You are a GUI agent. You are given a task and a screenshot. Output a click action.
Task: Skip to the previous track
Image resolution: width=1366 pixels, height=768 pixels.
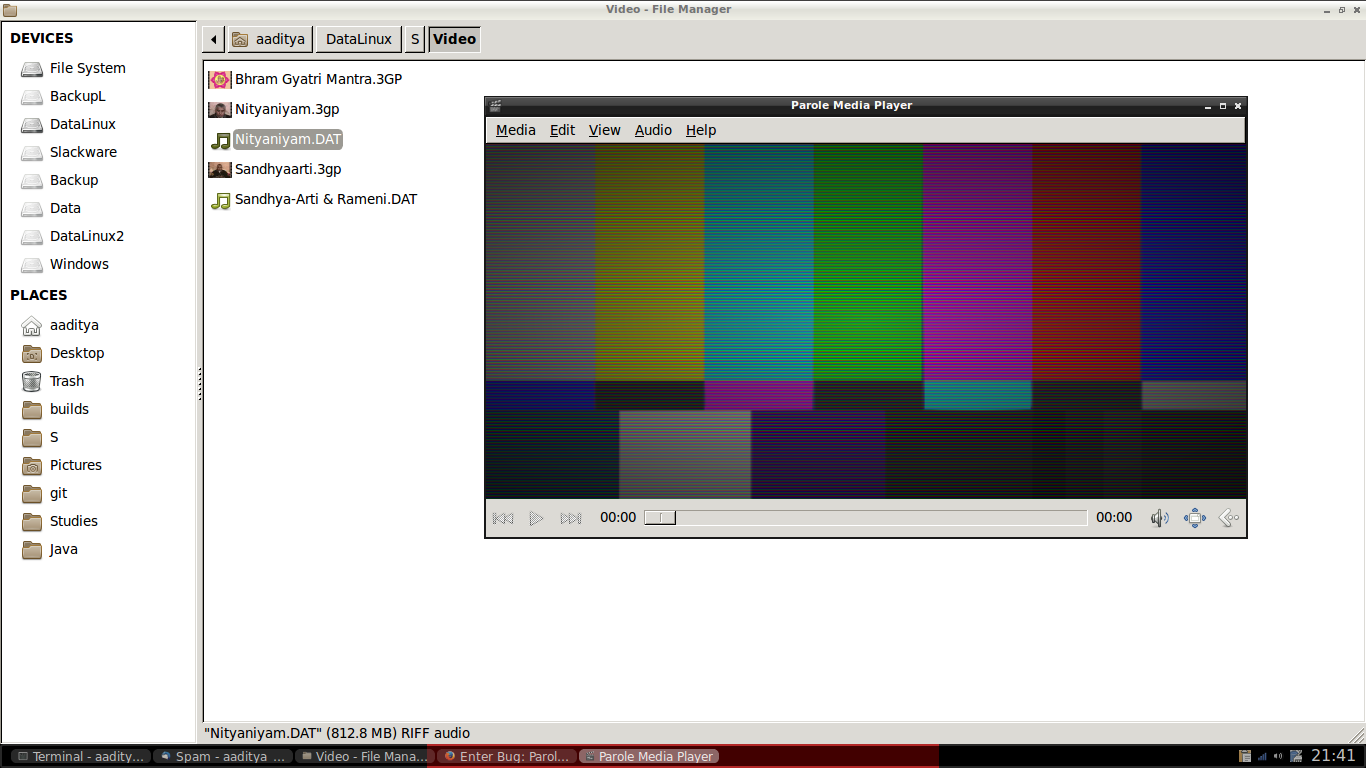pos(503,518)
